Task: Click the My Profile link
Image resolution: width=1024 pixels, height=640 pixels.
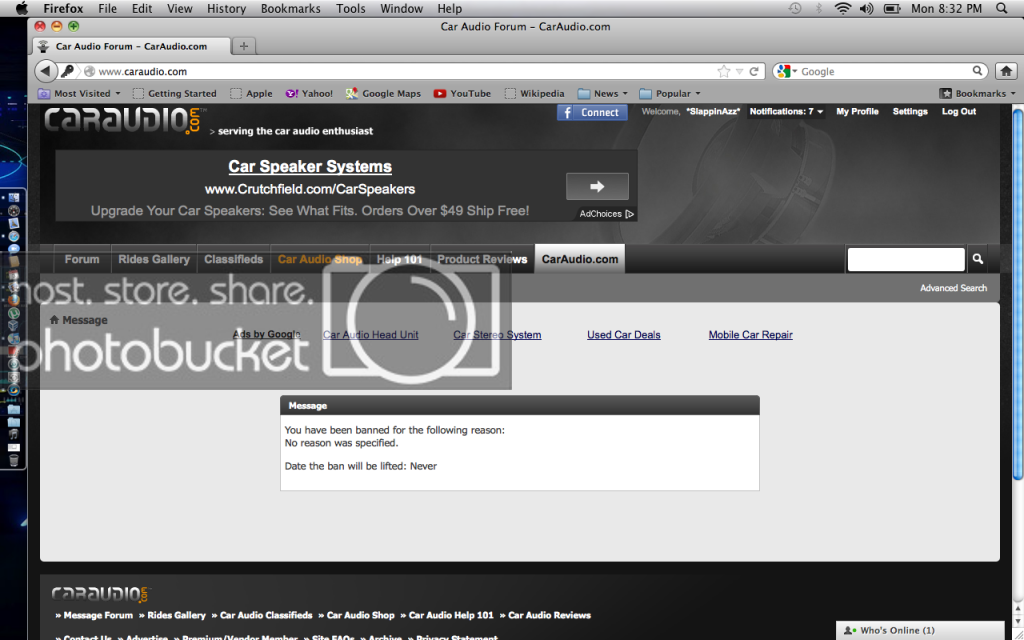Action: (857, 112)
